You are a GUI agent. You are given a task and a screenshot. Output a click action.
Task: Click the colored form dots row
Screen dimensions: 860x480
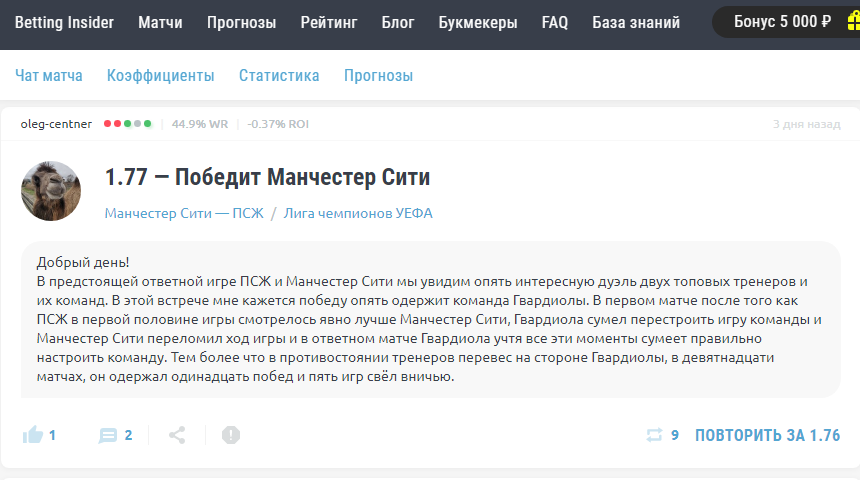click(128, 124)
